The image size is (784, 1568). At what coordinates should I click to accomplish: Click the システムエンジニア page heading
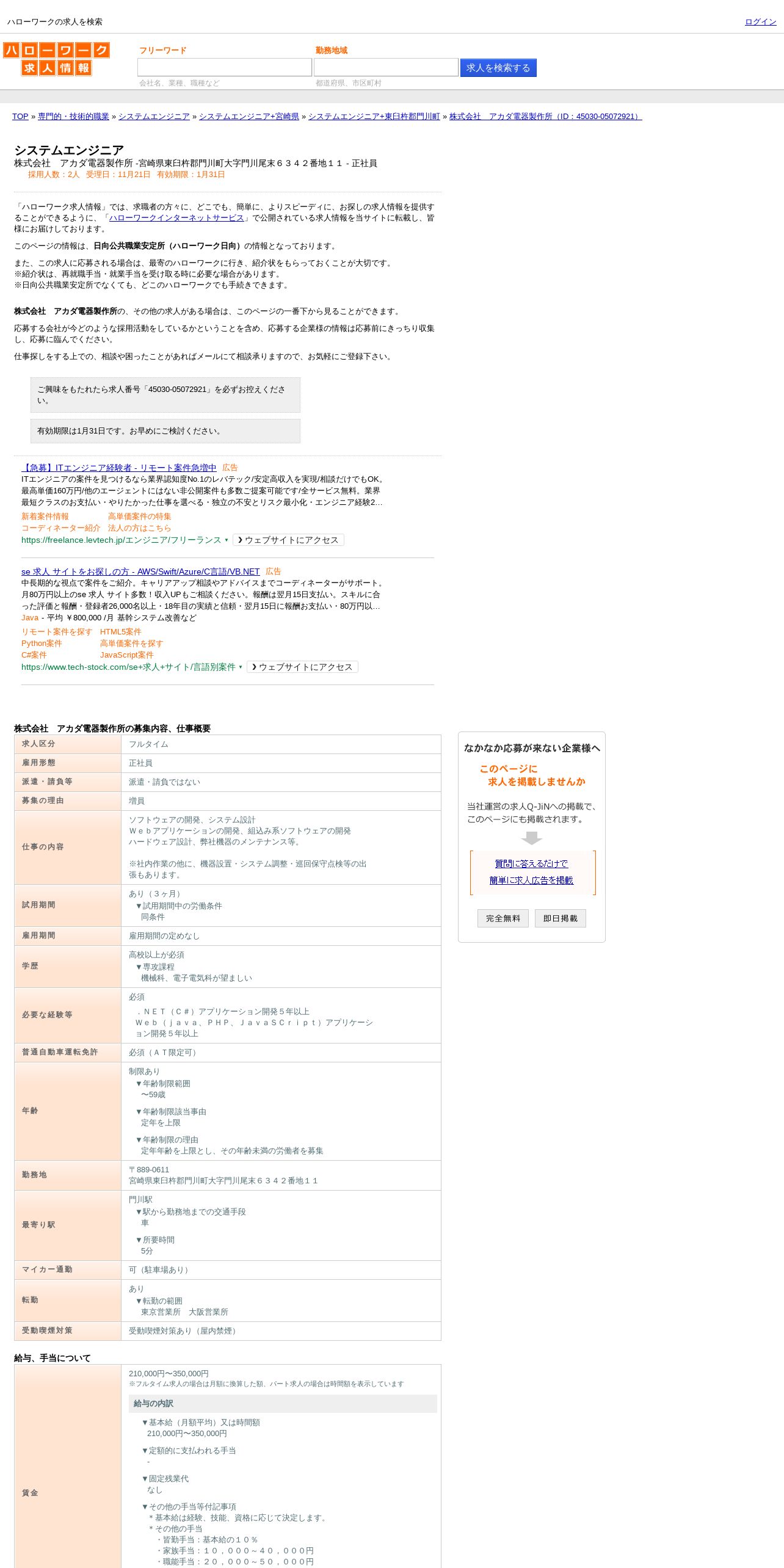point(69,150)
